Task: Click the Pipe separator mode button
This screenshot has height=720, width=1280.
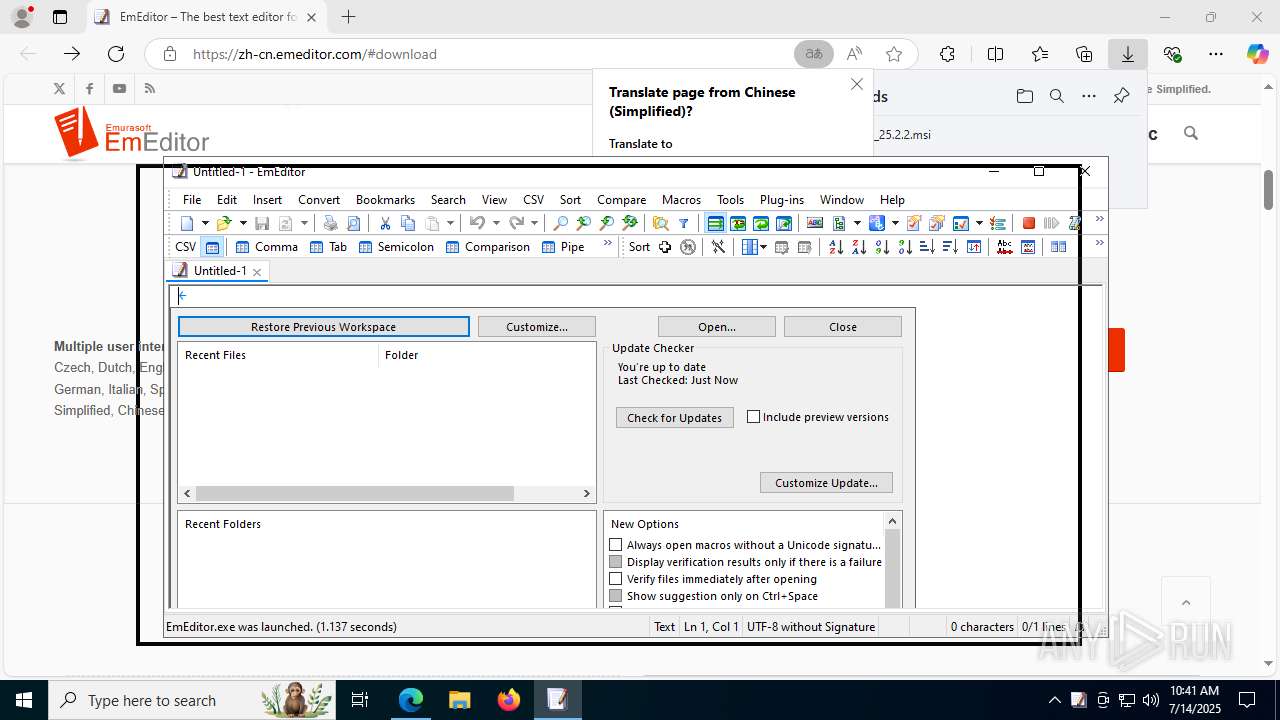Action: click(563, 247)
